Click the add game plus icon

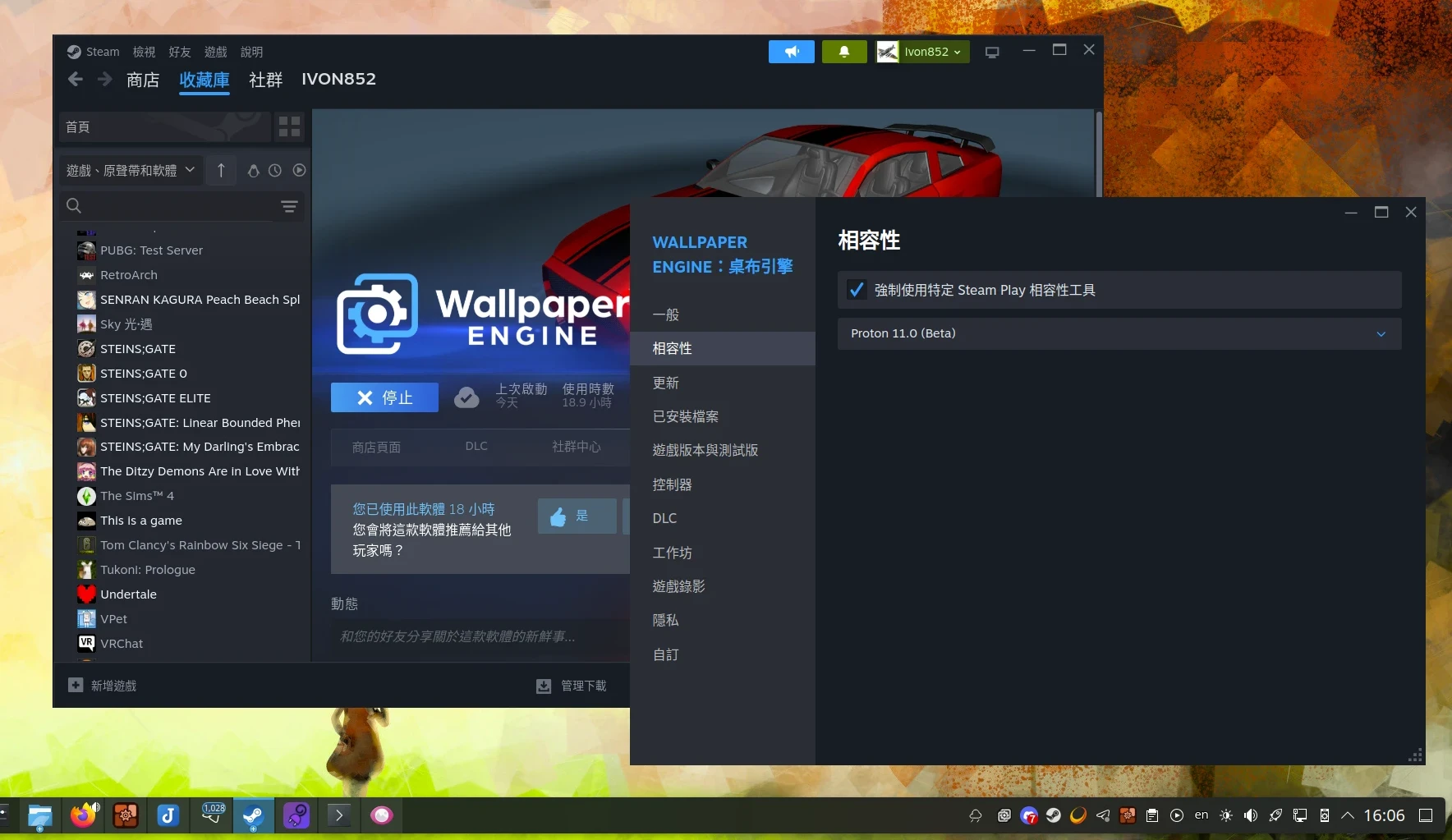point(76,685)
